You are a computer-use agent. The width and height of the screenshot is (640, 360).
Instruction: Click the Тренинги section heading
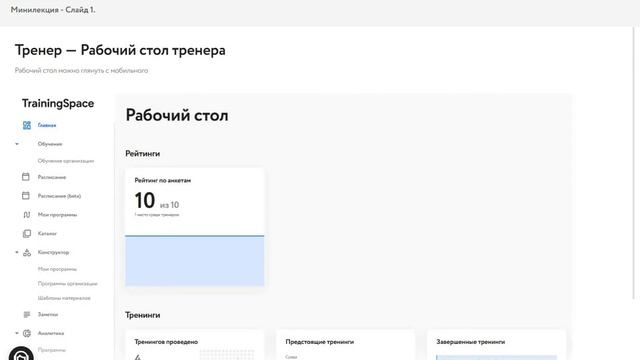[142, 315]
